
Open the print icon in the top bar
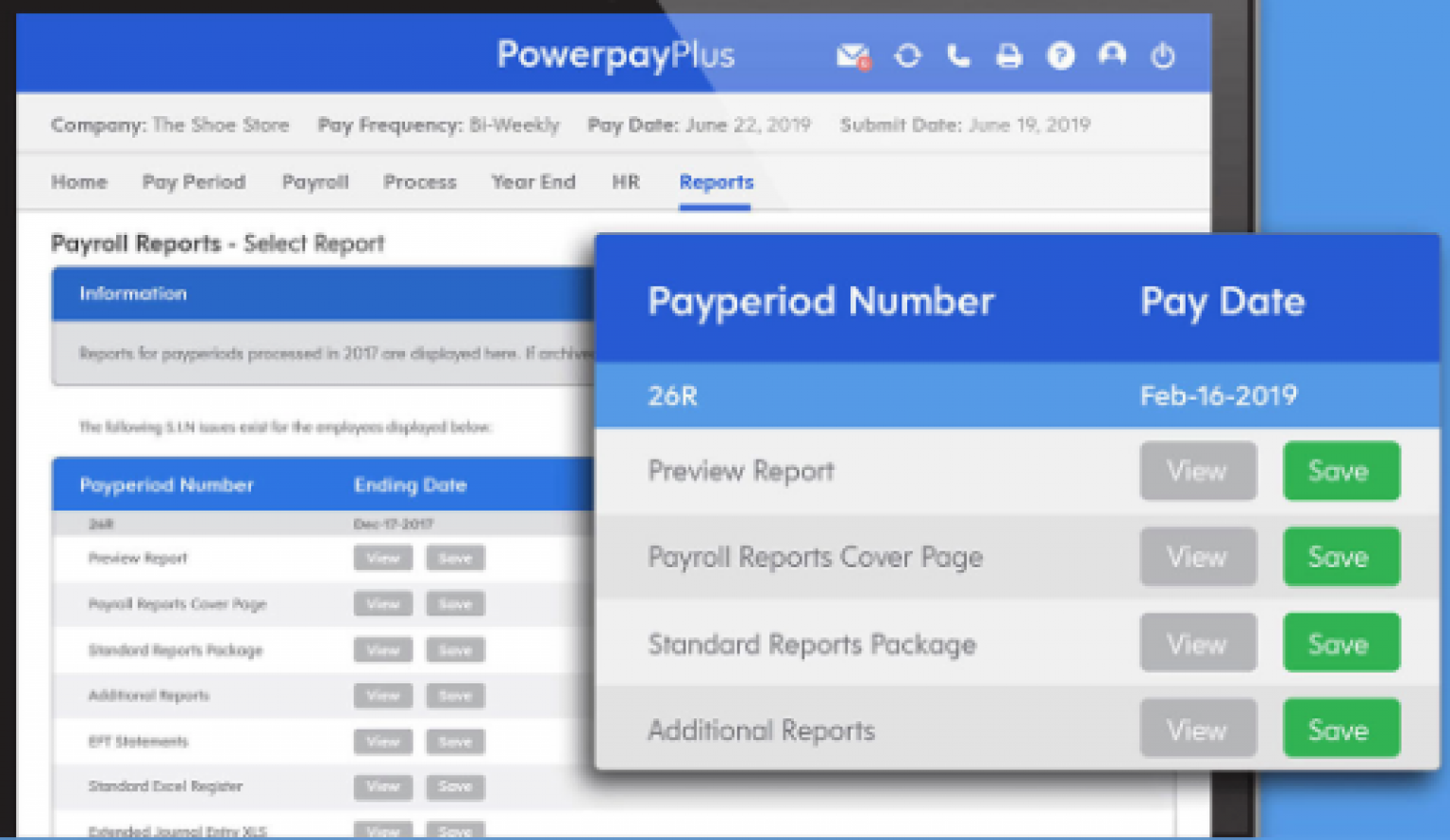pyautogui.click(x=1009, y=56)
